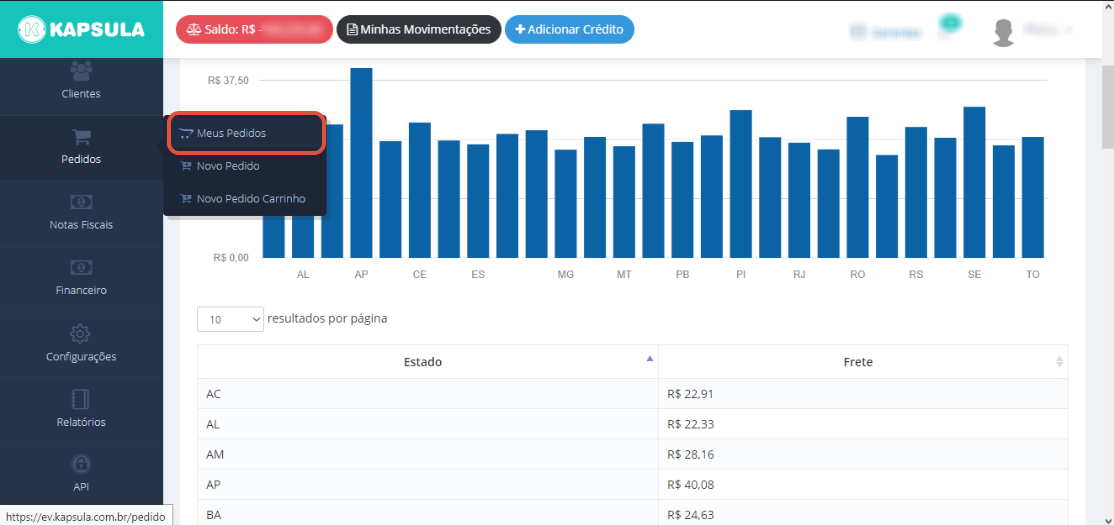Screen dimensions: 1114x525
Task: Click the RS bar in the chart
Action: 916,193
